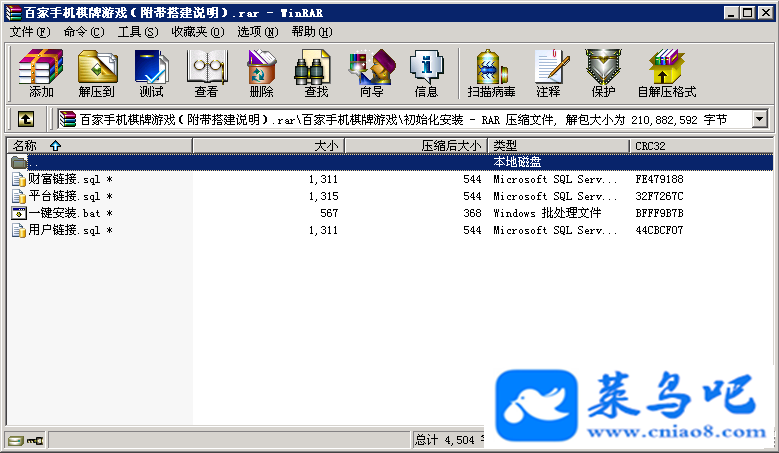779x453 pixels.
Task: Sort by Packed size (压缩后大小) header
Action: pyautogui.click(x=416, y=146)
